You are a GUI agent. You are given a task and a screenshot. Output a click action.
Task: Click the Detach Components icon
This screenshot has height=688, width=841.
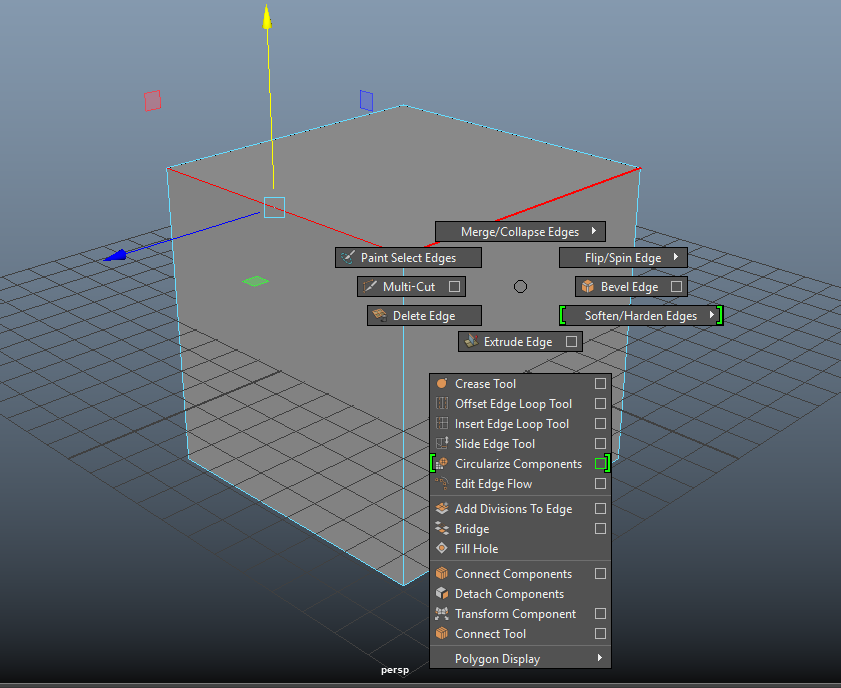(442, 593)
